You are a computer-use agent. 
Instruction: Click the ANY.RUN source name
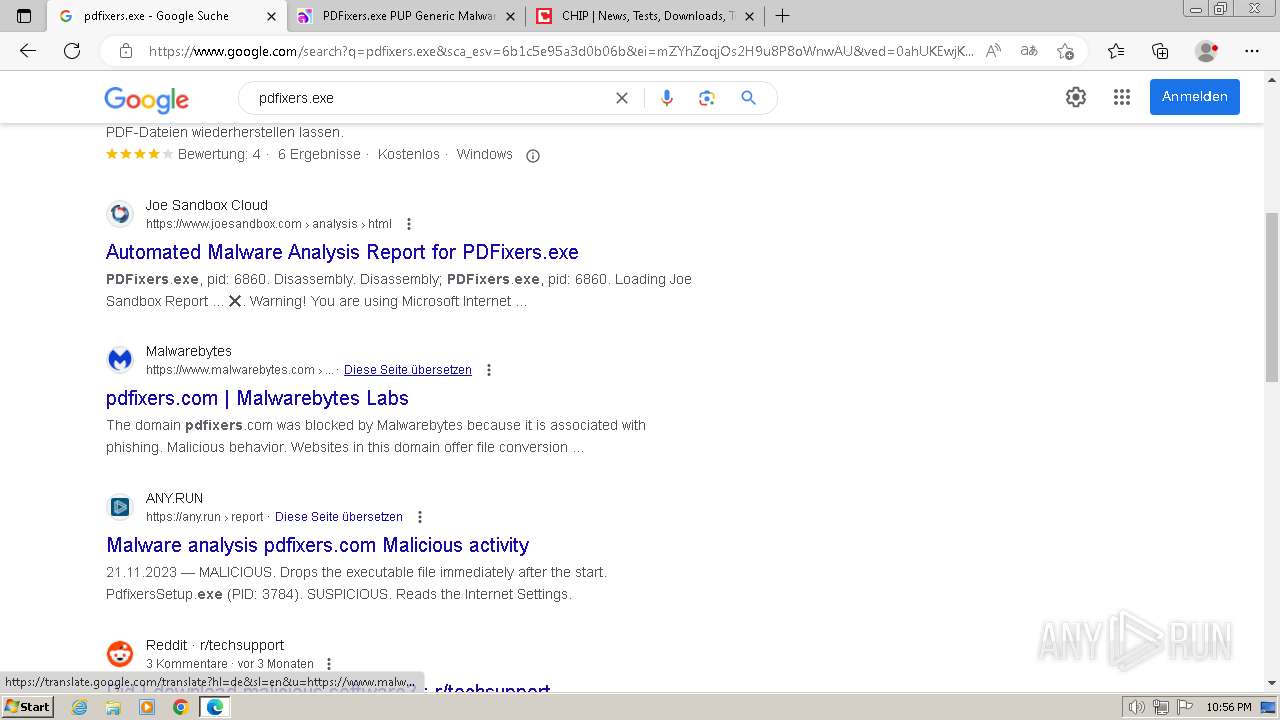click(174, 498)
